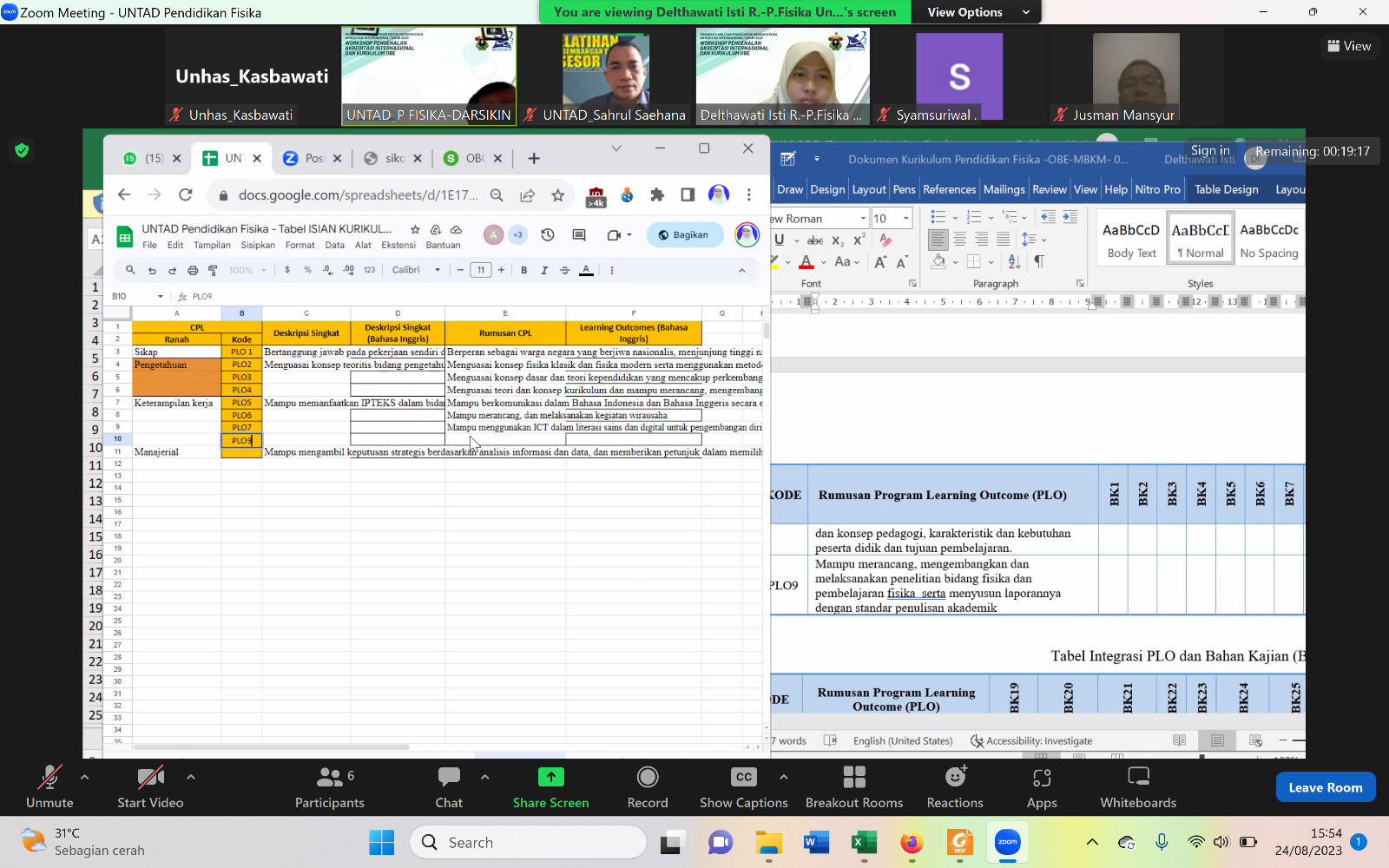Expand video options arrow beside Start Video

click(x=191, y=777)
